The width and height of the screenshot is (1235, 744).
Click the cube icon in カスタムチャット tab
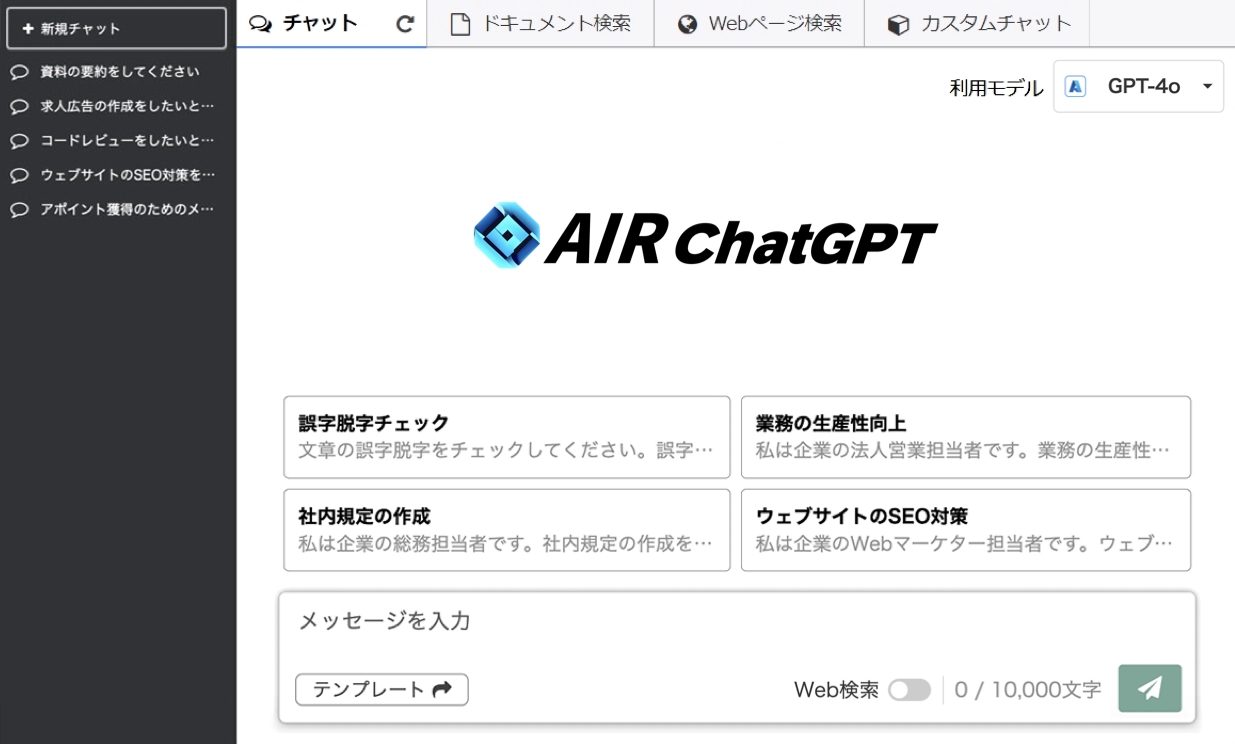(898, 24)
